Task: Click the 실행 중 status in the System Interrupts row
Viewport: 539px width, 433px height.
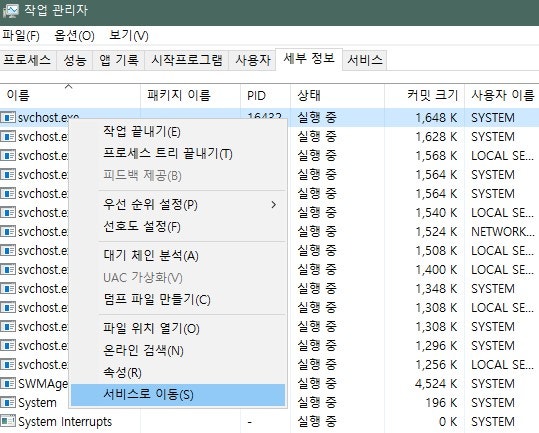Action: 317,421
